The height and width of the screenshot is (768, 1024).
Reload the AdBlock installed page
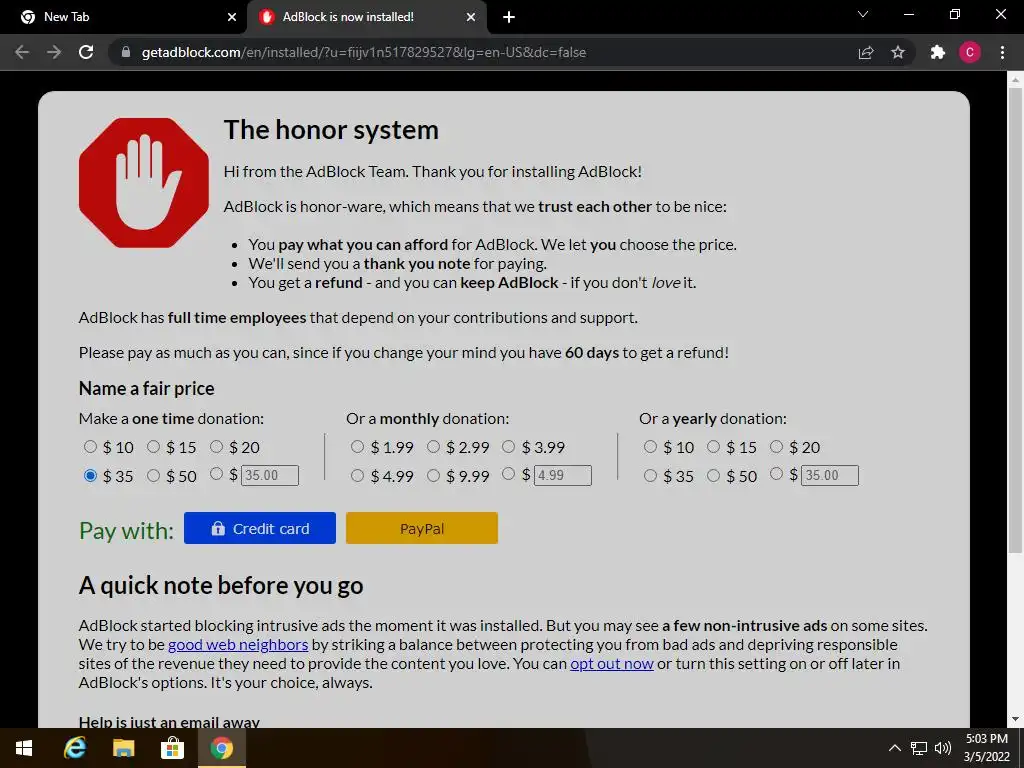[x=86, y=52]
